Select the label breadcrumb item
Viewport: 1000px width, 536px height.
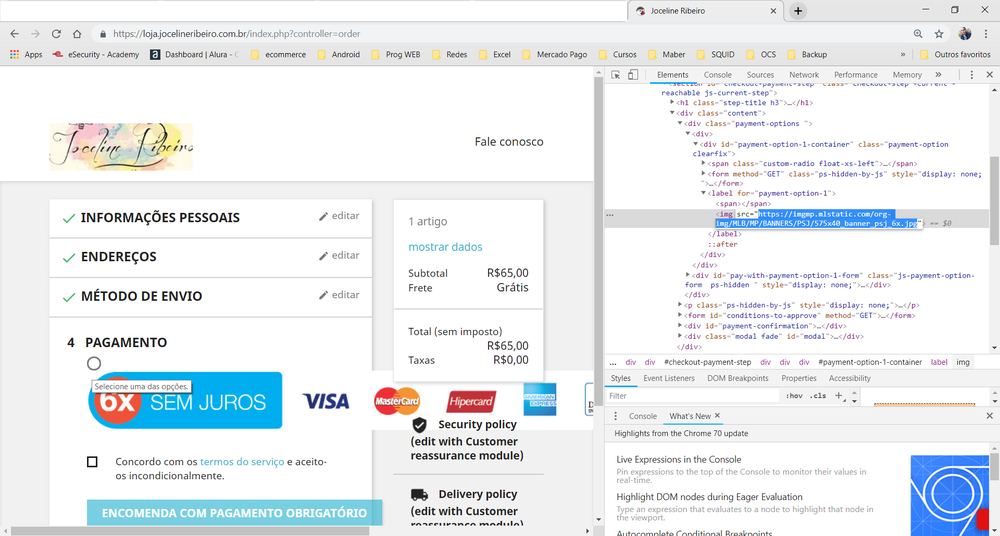(x=939, y=362)
